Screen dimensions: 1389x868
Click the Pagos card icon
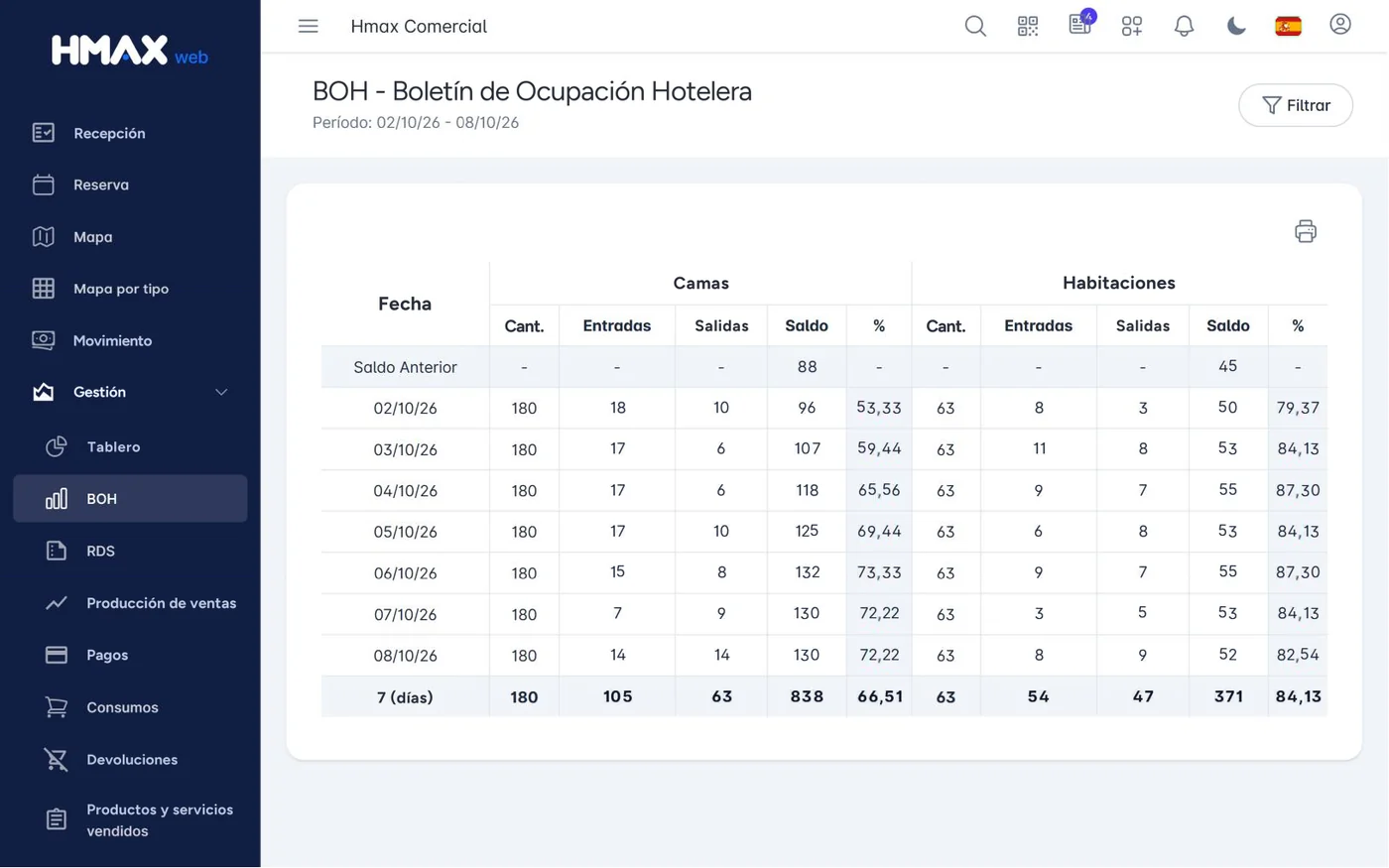57,655
